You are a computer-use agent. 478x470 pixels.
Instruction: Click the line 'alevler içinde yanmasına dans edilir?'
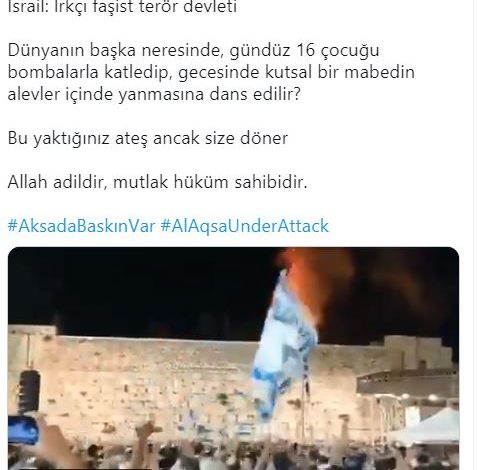pos(154,94)
